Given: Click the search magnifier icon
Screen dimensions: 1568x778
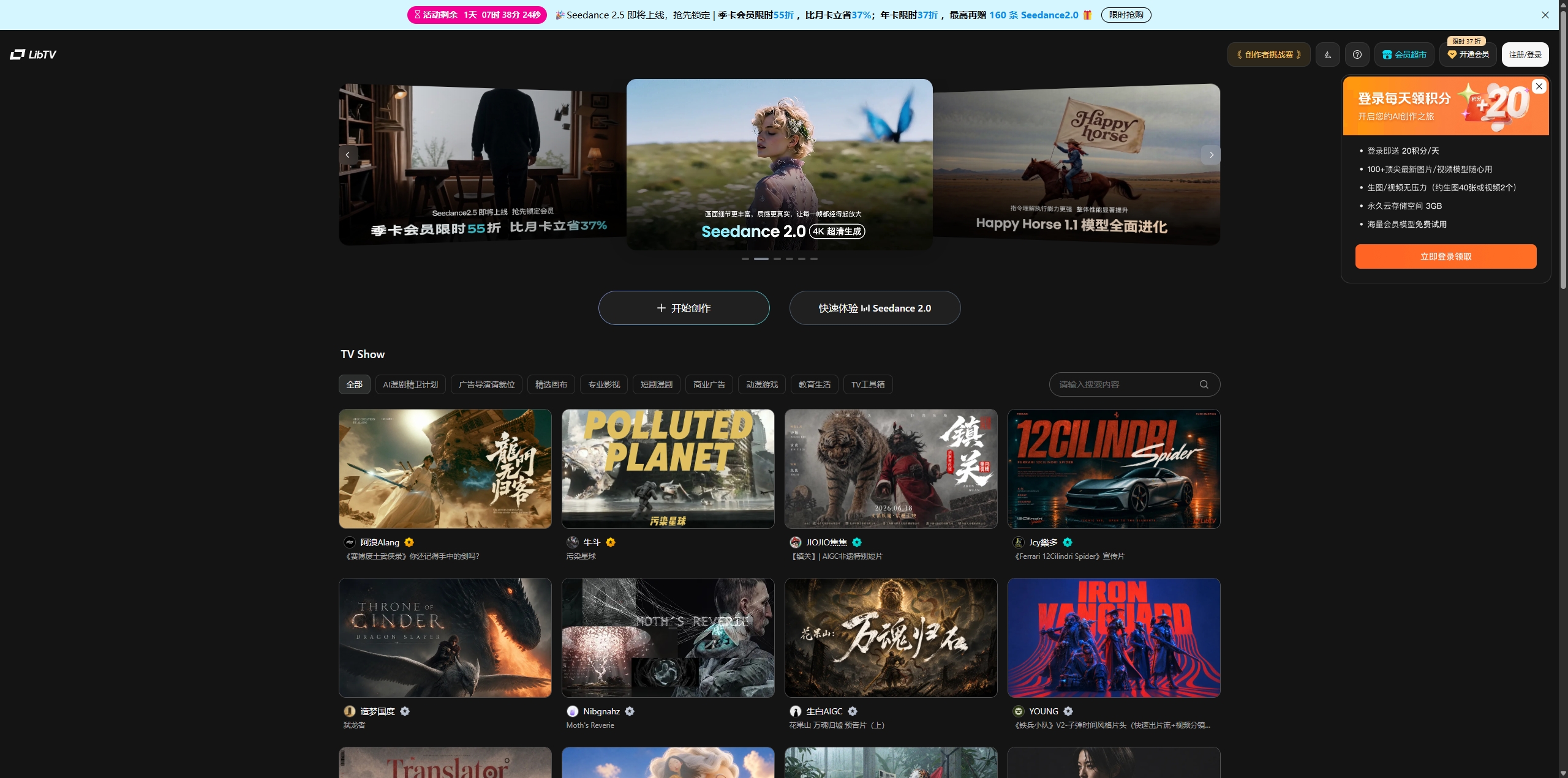Looking at the screenshot, I should click(1204, 384).
